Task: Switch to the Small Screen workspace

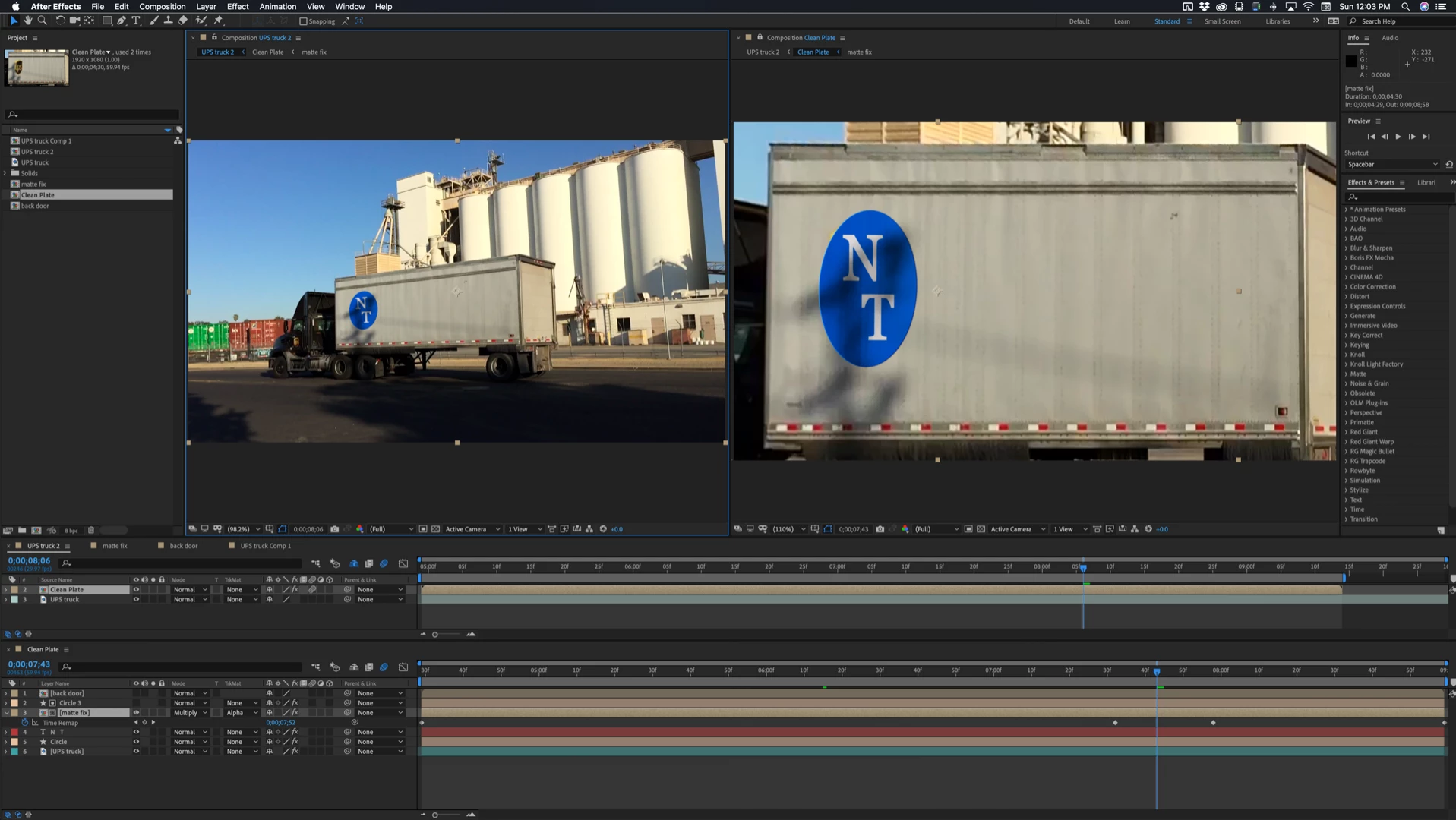Action: (1223, 21)
